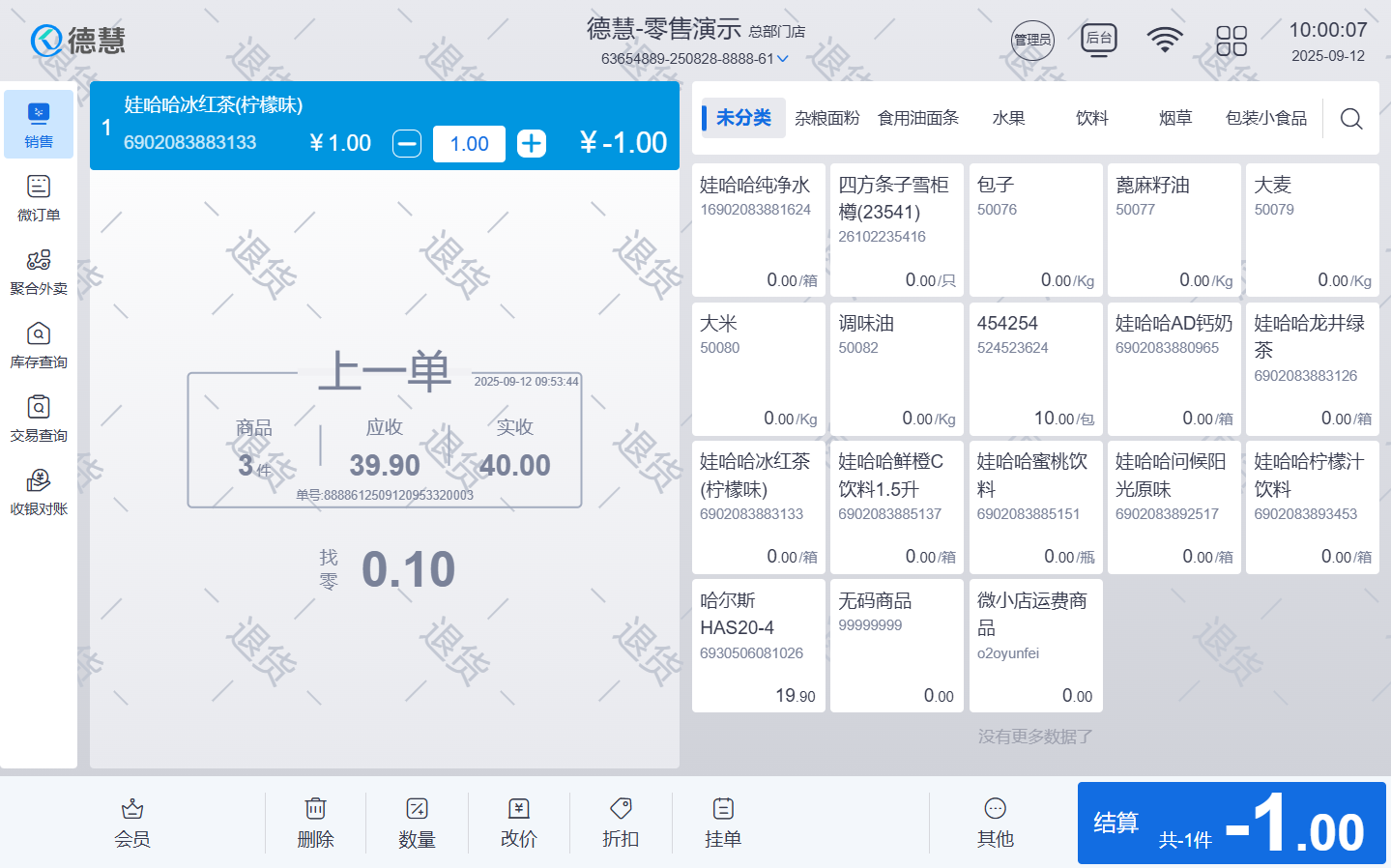Click the 10:00:07 clock display

click(x=1328, y=30)
